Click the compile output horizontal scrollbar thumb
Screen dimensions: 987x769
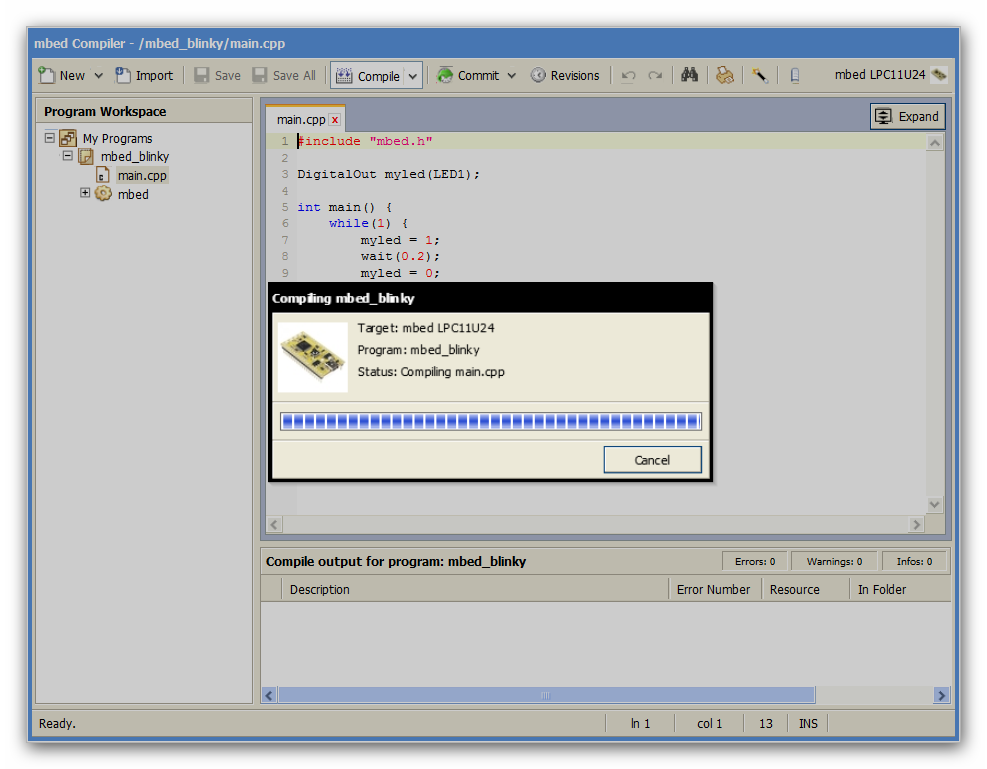click(x=546, y=695)
